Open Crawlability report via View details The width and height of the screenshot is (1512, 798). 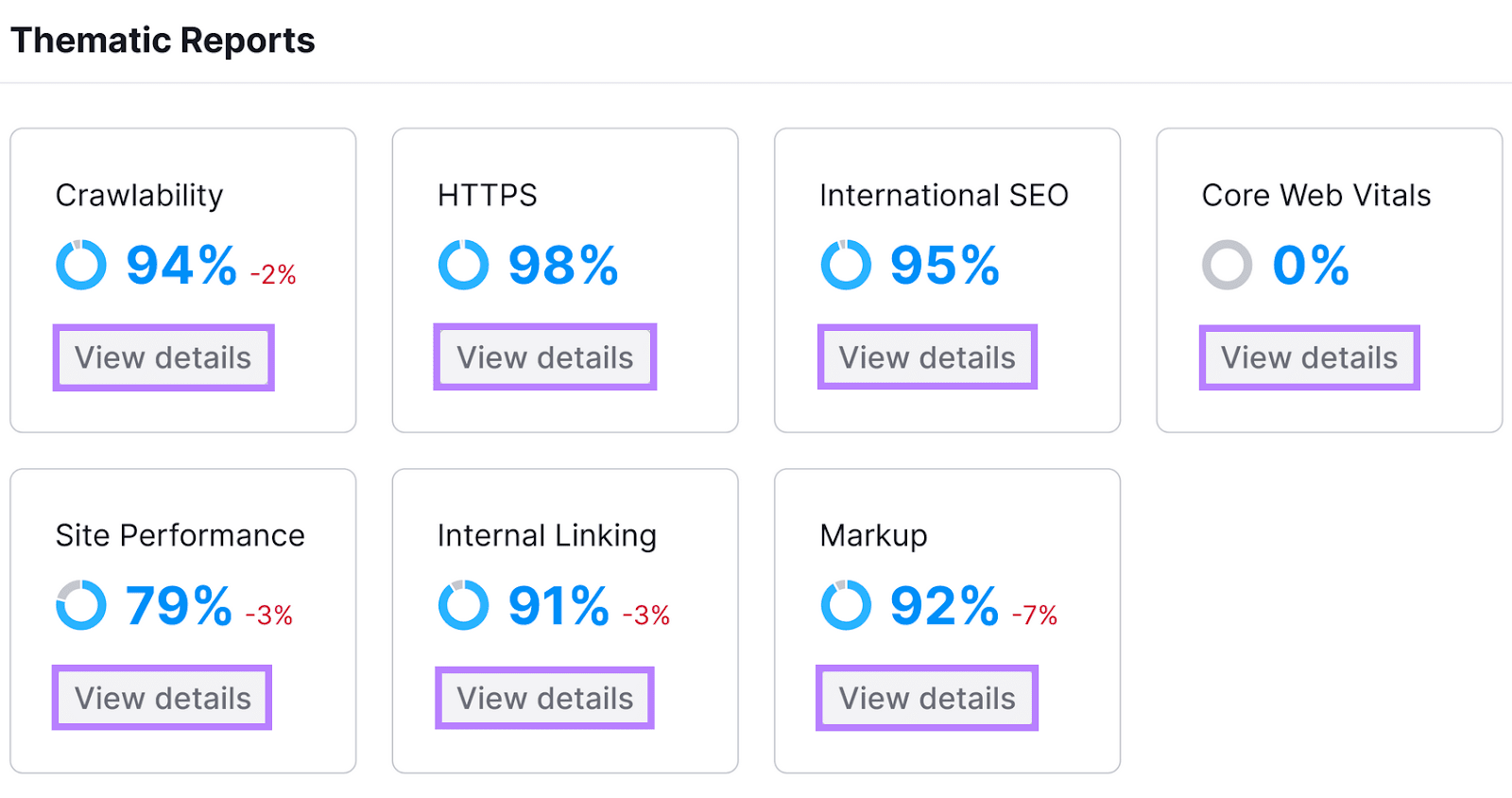[x=163, y=357]
